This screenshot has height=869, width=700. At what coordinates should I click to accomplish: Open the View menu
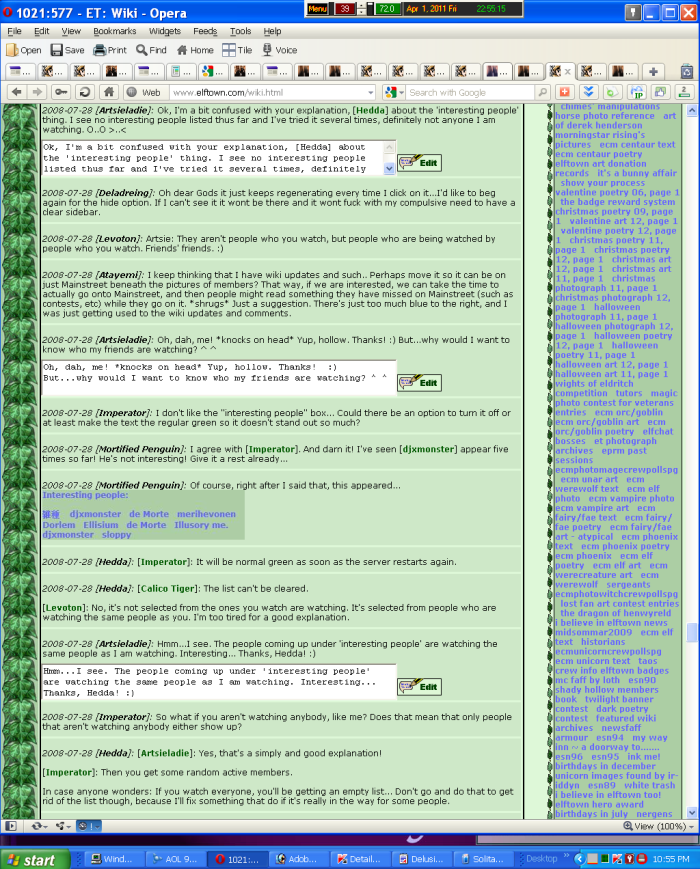coord(71,31)
